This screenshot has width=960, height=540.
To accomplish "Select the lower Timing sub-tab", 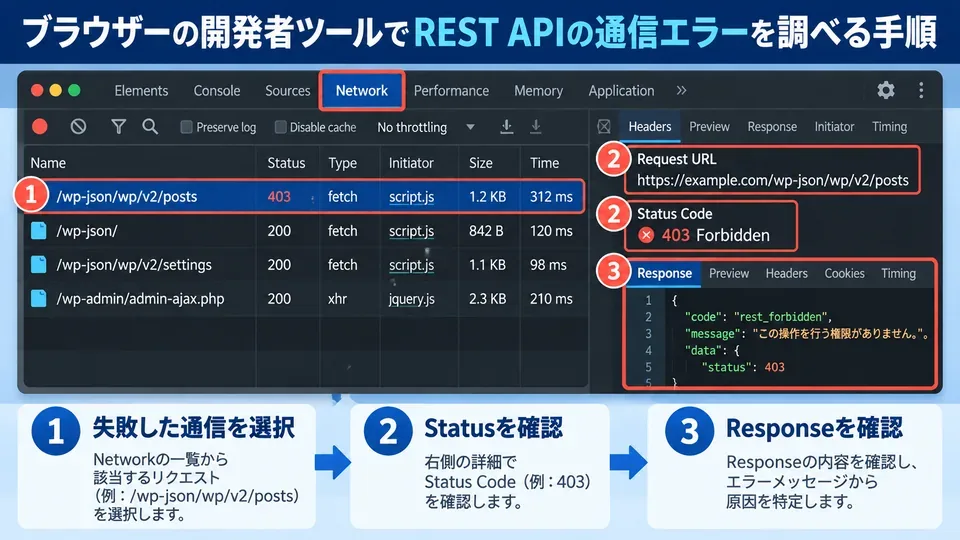I will 898,273.
